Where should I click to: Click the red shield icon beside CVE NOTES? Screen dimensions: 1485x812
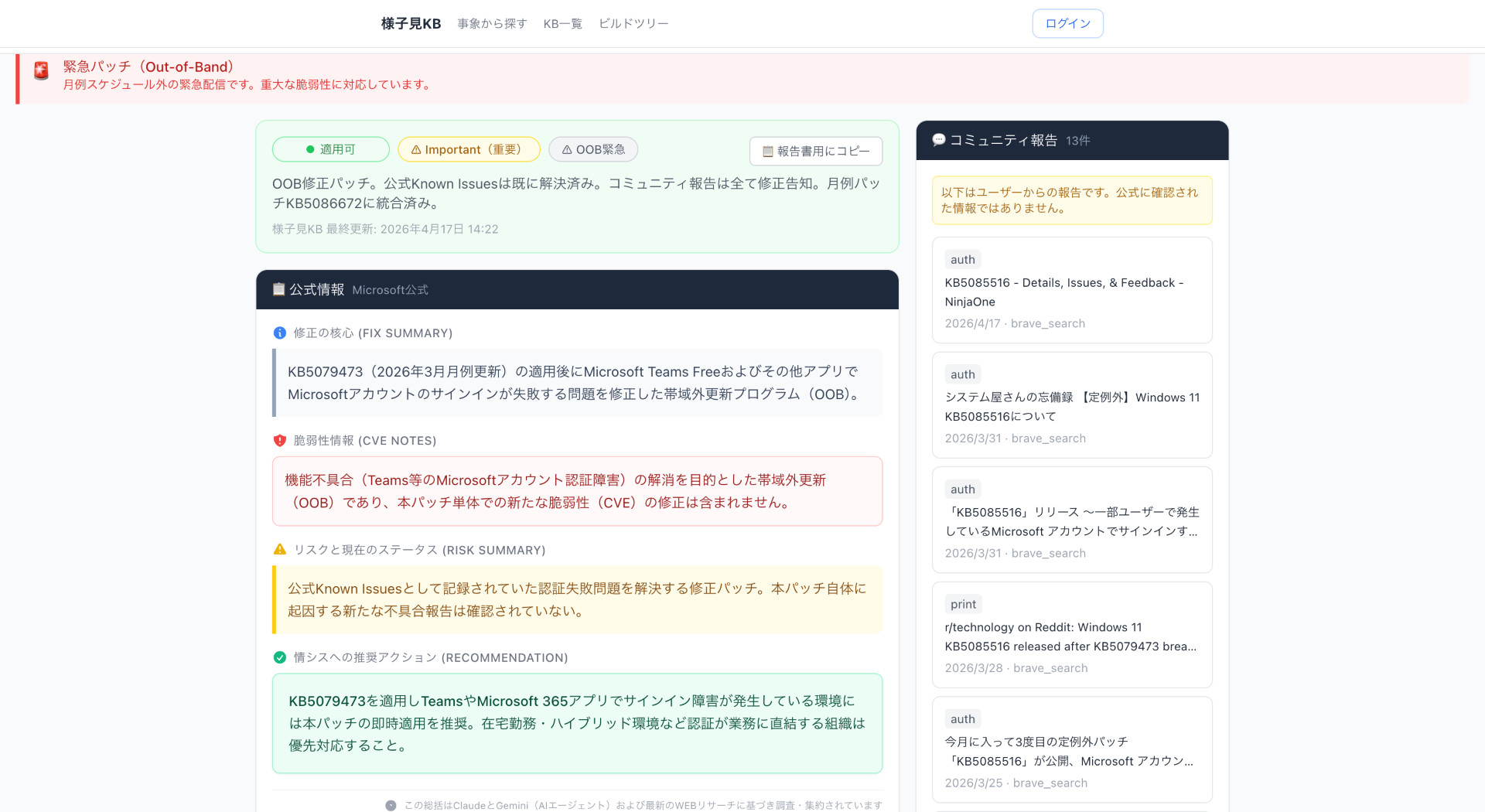tap(280, 441)
